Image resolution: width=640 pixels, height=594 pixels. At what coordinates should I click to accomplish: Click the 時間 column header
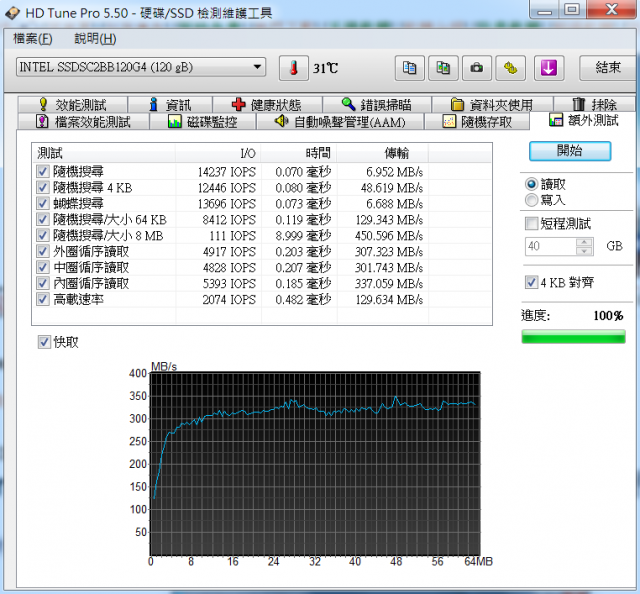coord(299,153)
